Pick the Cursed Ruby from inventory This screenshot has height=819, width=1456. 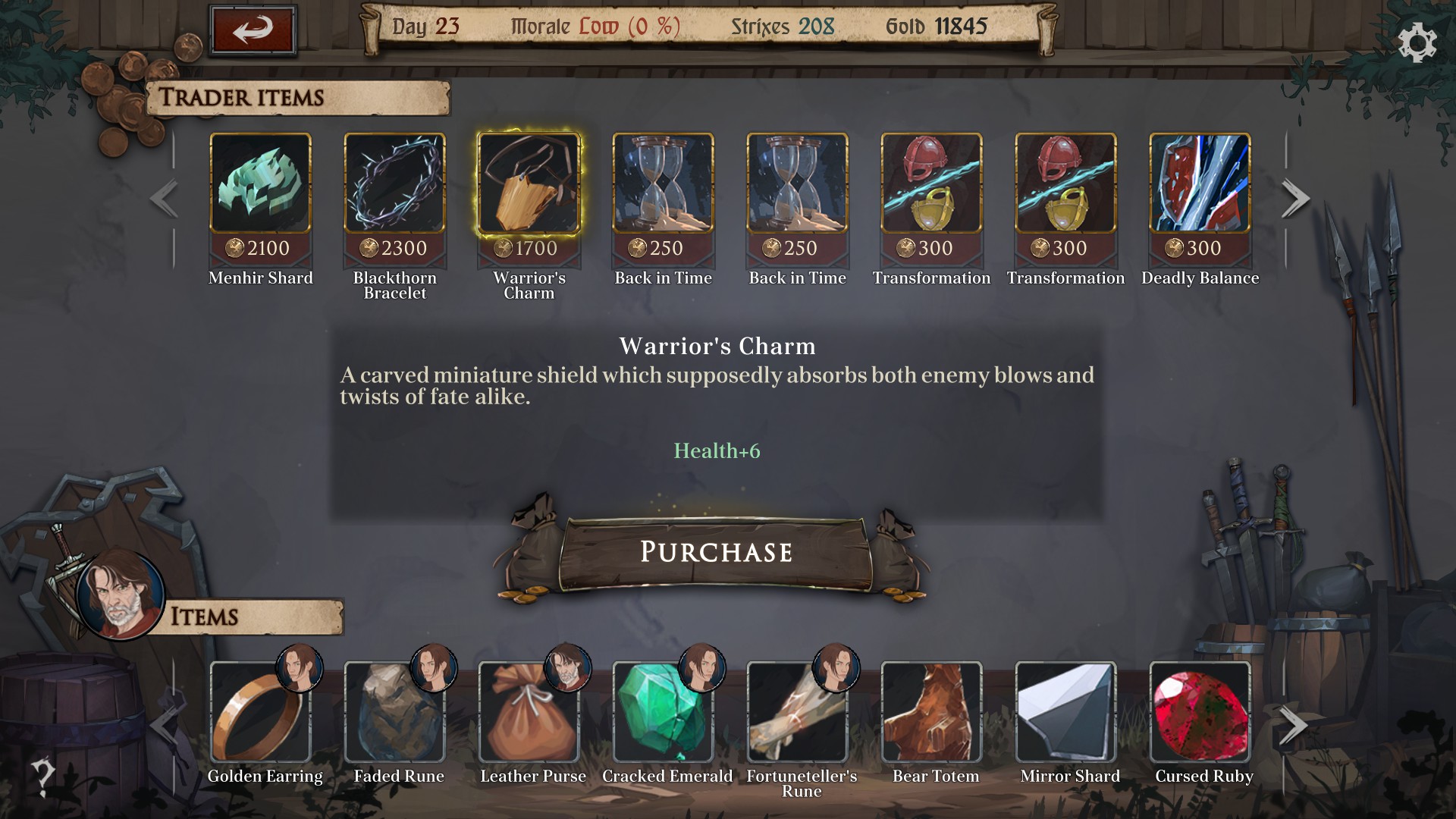tap(1200, 711)
